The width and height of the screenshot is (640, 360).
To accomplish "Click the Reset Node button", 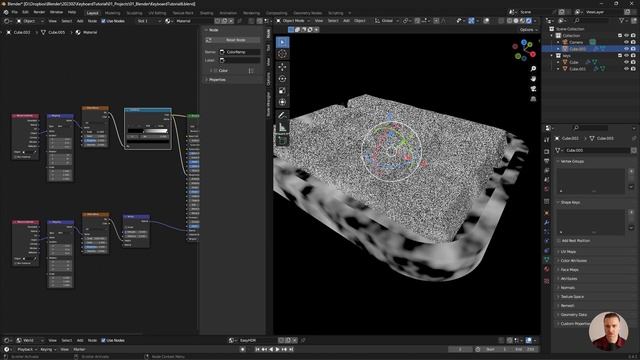I will click(233, 40).
